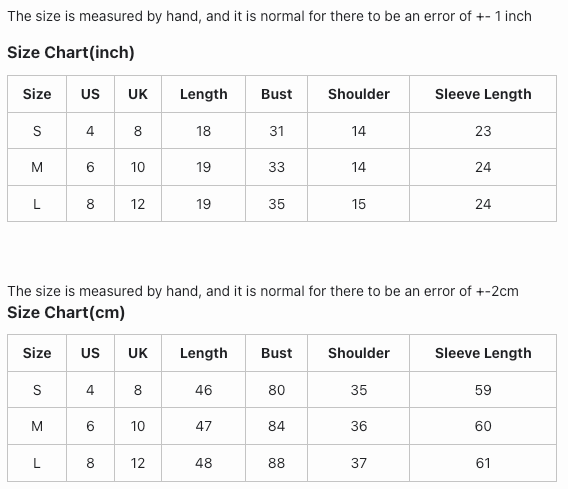
Task: Select sleeve length value 23
Action: tap(483, 131)
